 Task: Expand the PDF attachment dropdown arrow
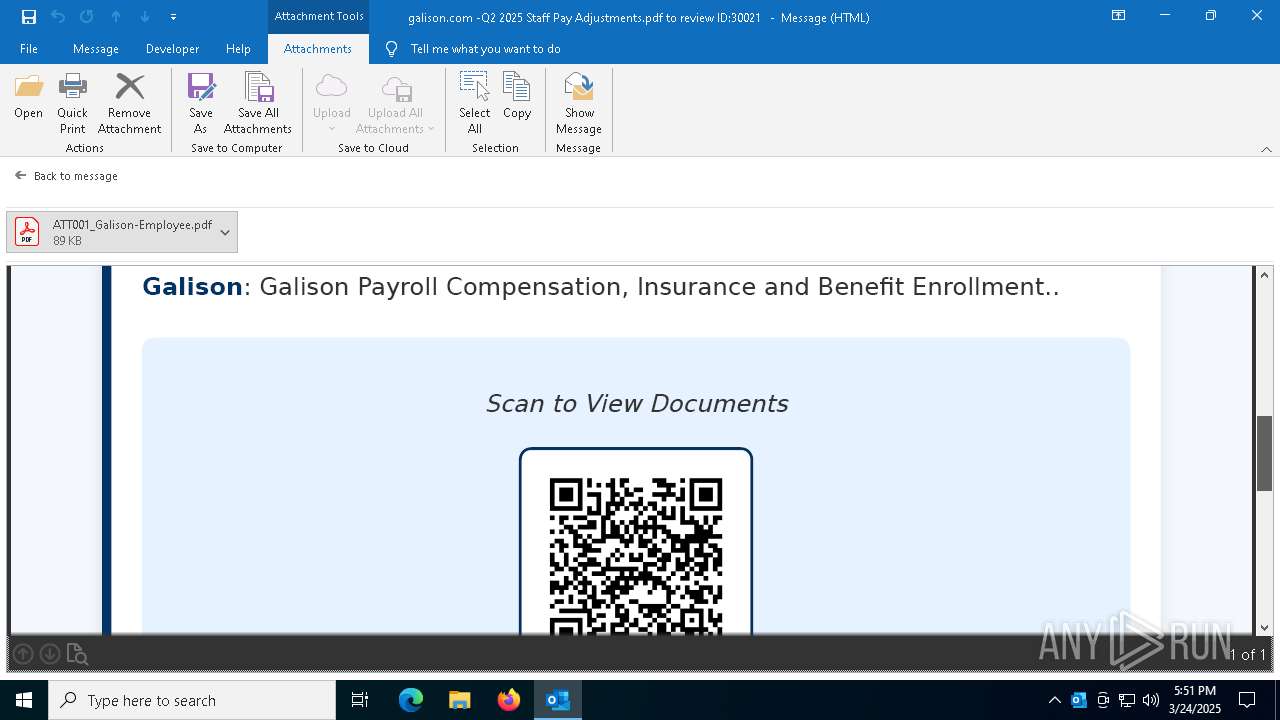click(x=225, y=232)
